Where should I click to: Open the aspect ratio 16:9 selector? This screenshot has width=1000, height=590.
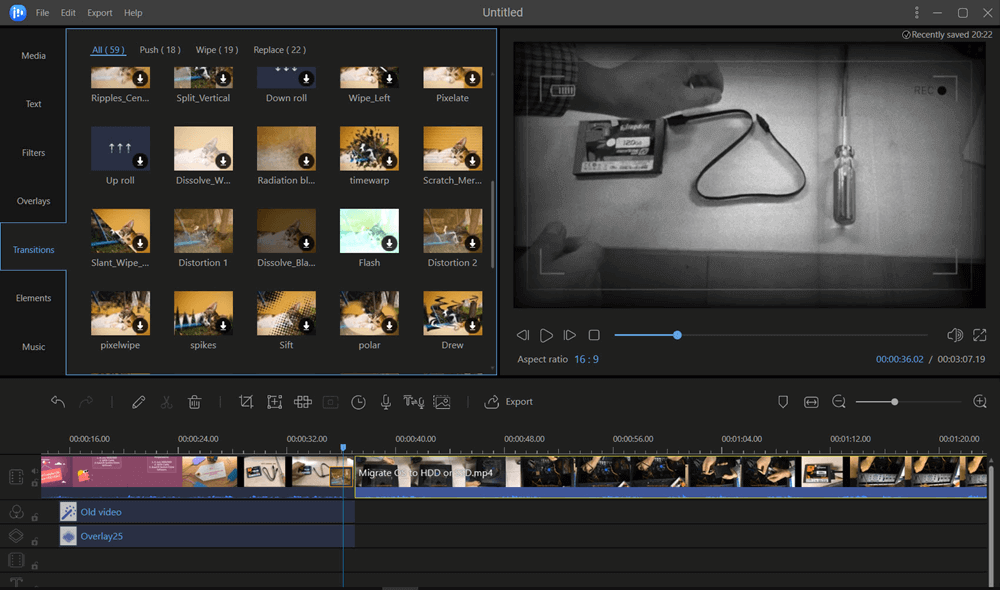pos(586,359)
